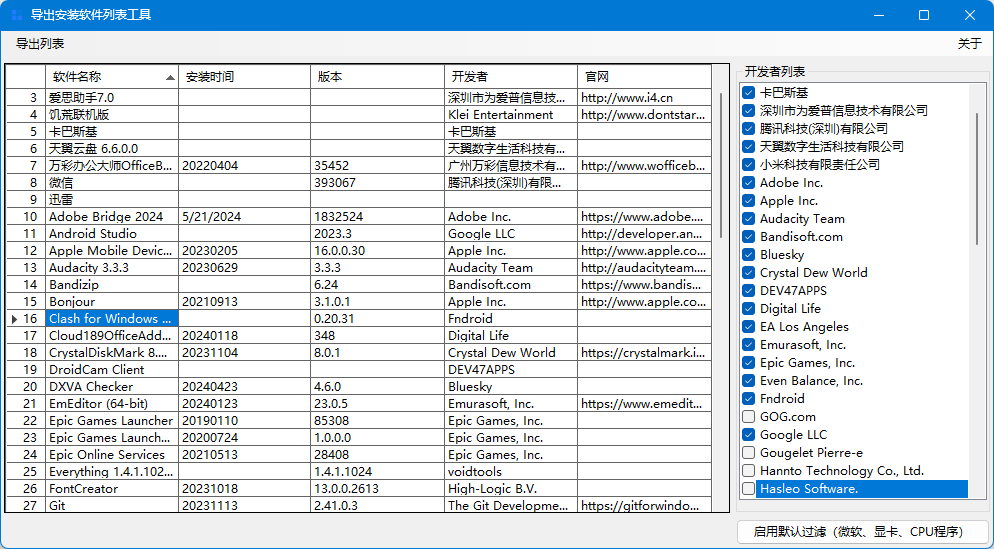Image resolution: width=994 pixels, height=549 pixels.
Task: Toggle the Audacity Team checkbox
Action: click(x=748, y=219)
